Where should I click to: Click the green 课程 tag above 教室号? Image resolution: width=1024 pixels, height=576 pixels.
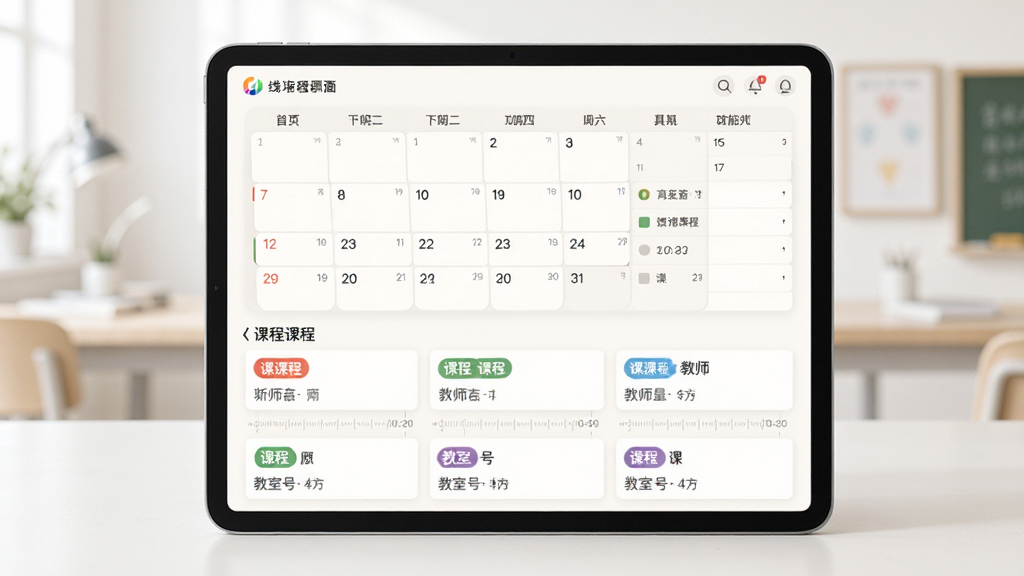tap(275, 458)
